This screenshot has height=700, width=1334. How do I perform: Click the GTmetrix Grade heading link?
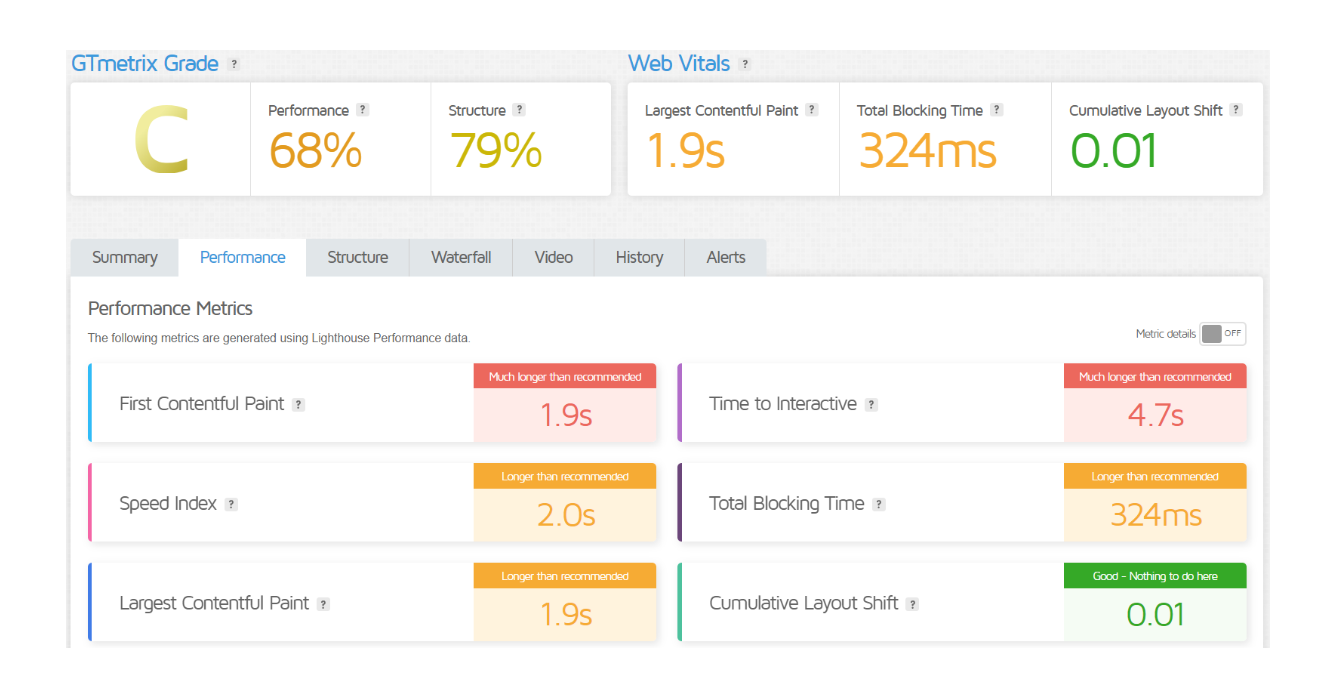tap(145, 64)
